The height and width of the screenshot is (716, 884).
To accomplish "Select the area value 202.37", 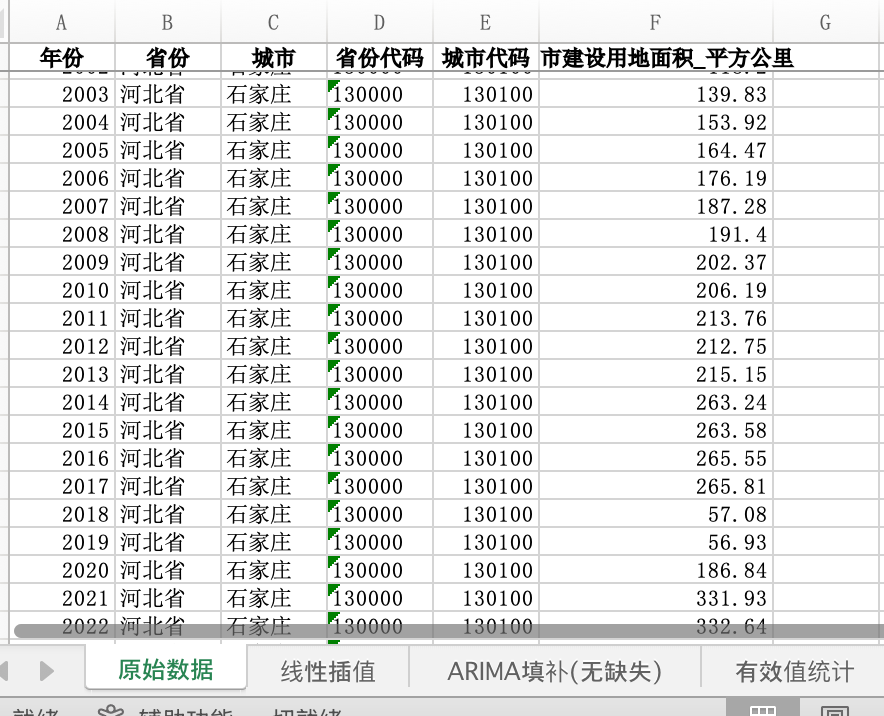I will click(656, 262).
